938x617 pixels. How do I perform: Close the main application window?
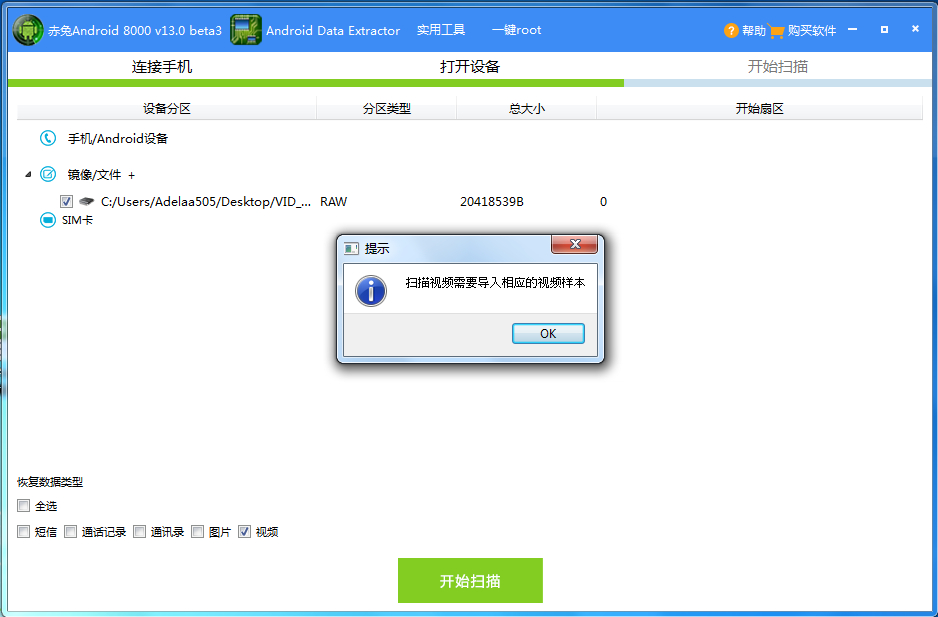915,29
